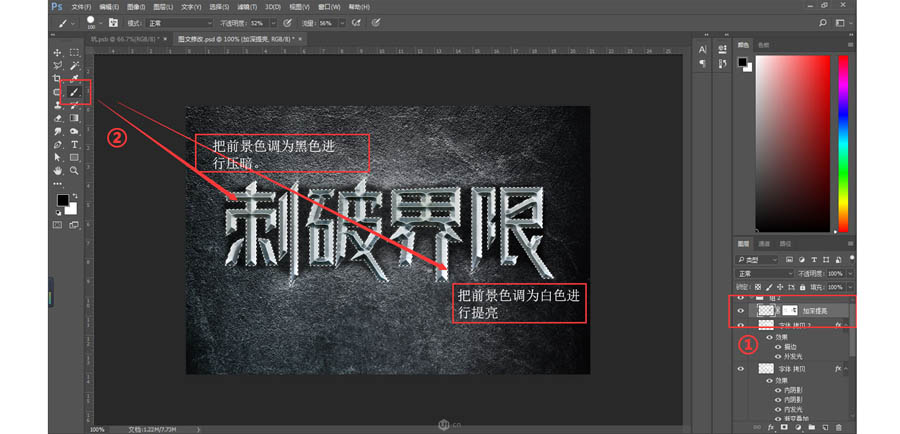
Task: Toggle the 外发光 effect visibility
Action: point(778,356)
